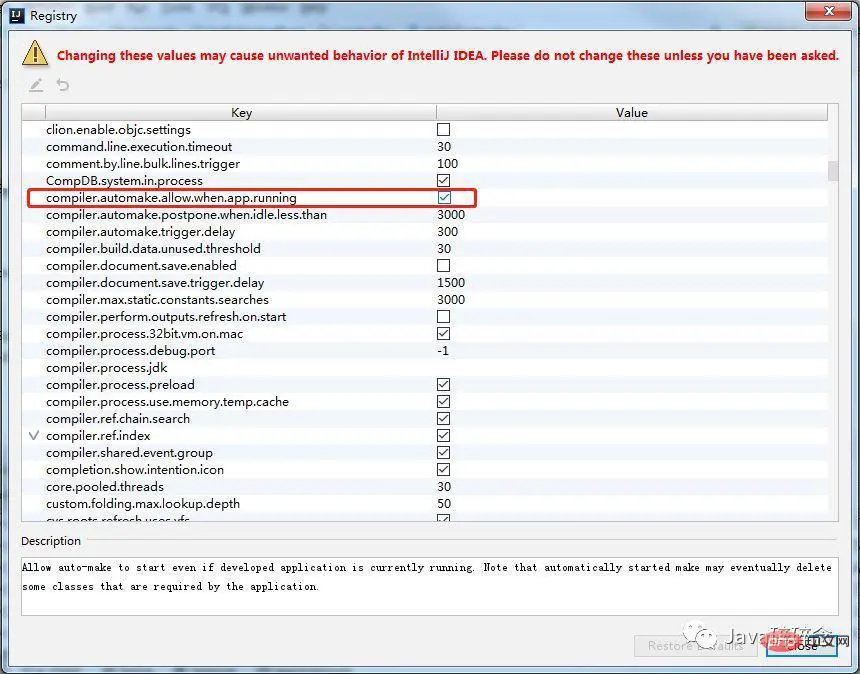The width and height of the screenshot is (860, 674).
Task: Click value 3000 of automake.postpone.when.idle.less.than
Action: (451, 214)
